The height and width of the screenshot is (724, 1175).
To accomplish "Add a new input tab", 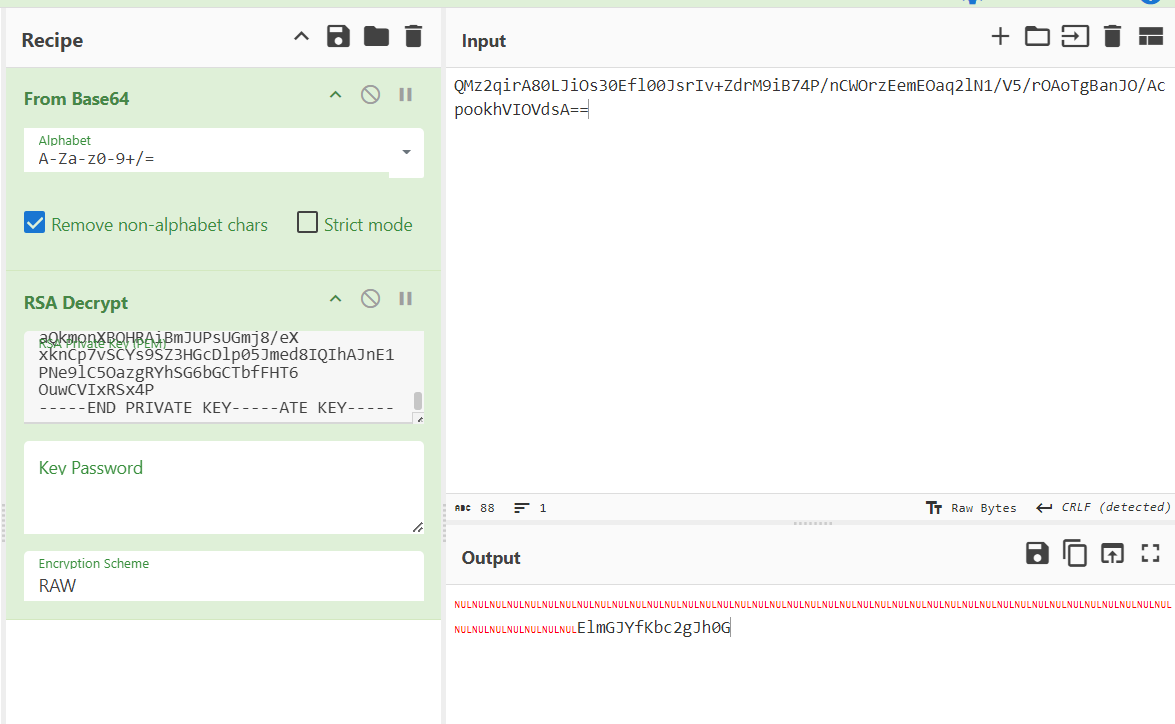I will point(1000,36).
